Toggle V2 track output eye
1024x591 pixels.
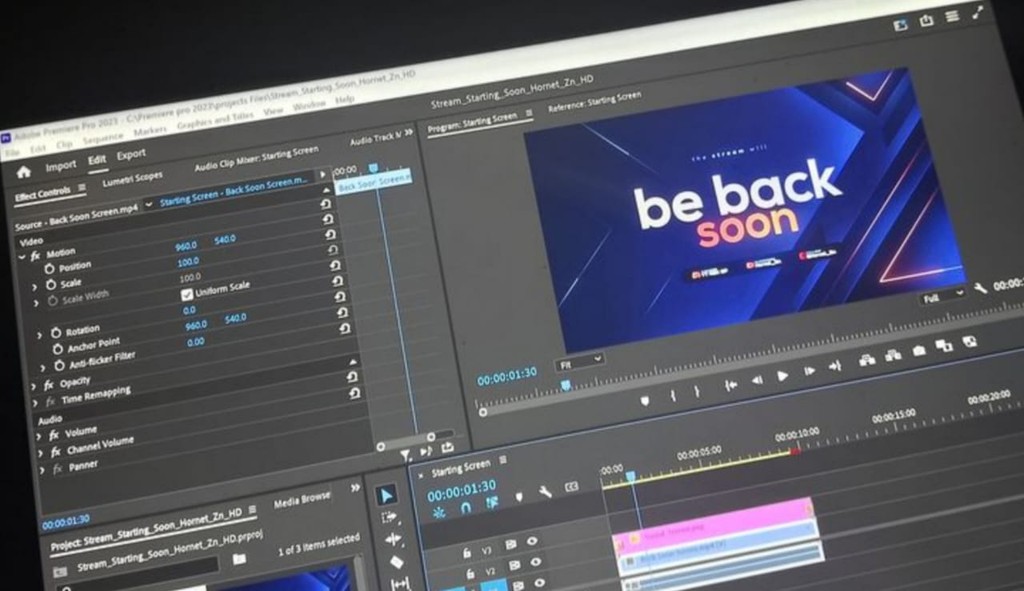(536, 562)
